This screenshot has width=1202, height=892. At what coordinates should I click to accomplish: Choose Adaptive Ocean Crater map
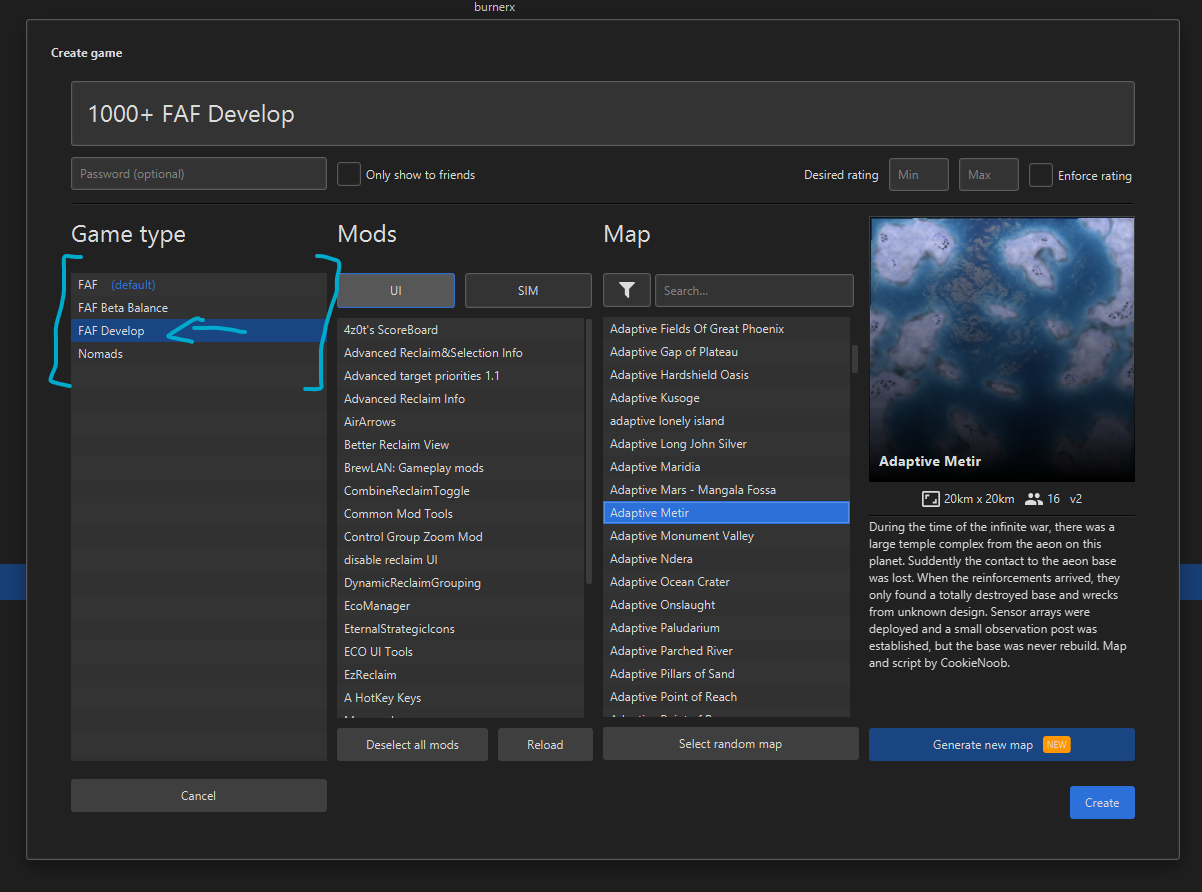tap(726, 582)
